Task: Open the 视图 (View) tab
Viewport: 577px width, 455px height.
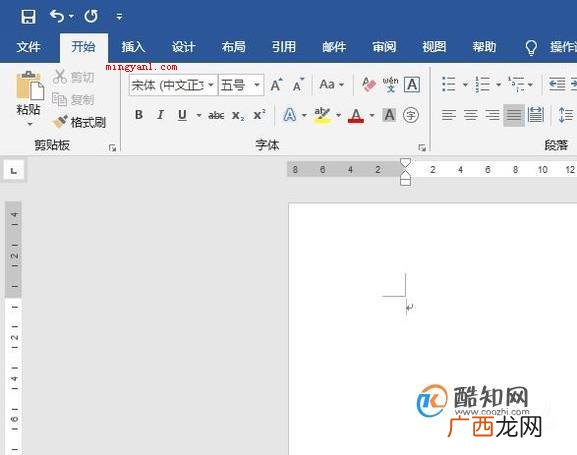Action: pyautogui.click(x=434, y=47)
